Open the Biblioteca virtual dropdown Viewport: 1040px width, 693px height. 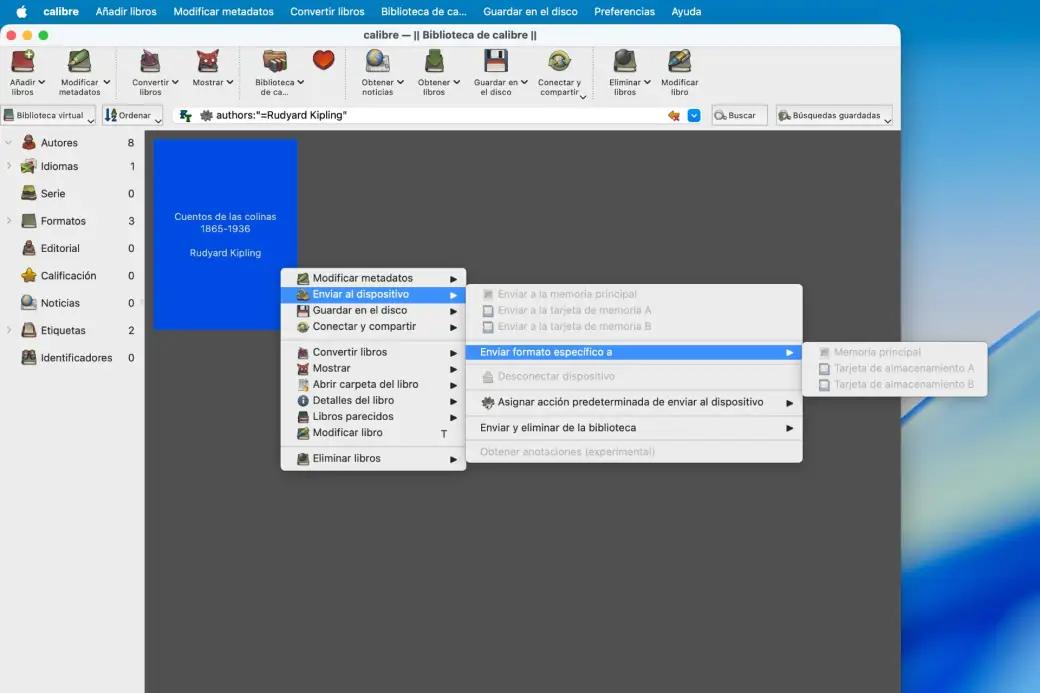point(49,115)
